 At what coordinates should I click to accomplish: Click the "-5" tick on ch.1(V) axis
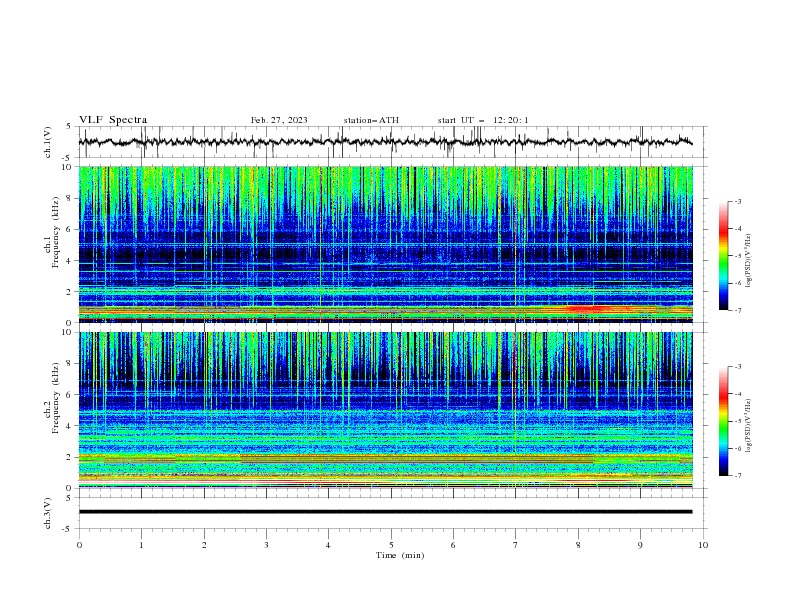[x=68, y=158]
